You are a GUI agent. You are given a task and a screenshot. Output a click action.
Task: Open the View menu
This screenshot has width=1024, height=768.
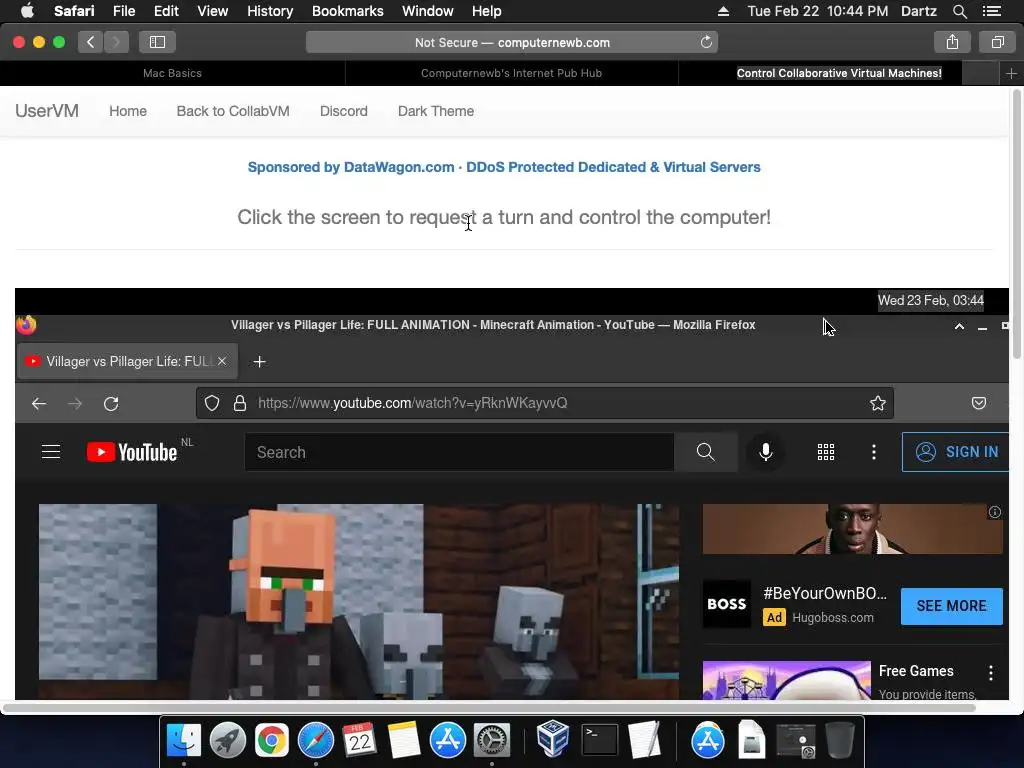[212, 11]
